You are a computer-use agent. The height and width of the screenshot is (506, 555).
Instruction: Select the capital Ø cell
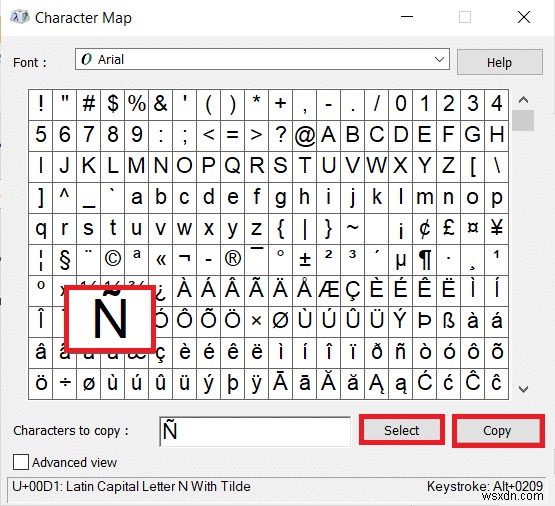coord(281,322)
